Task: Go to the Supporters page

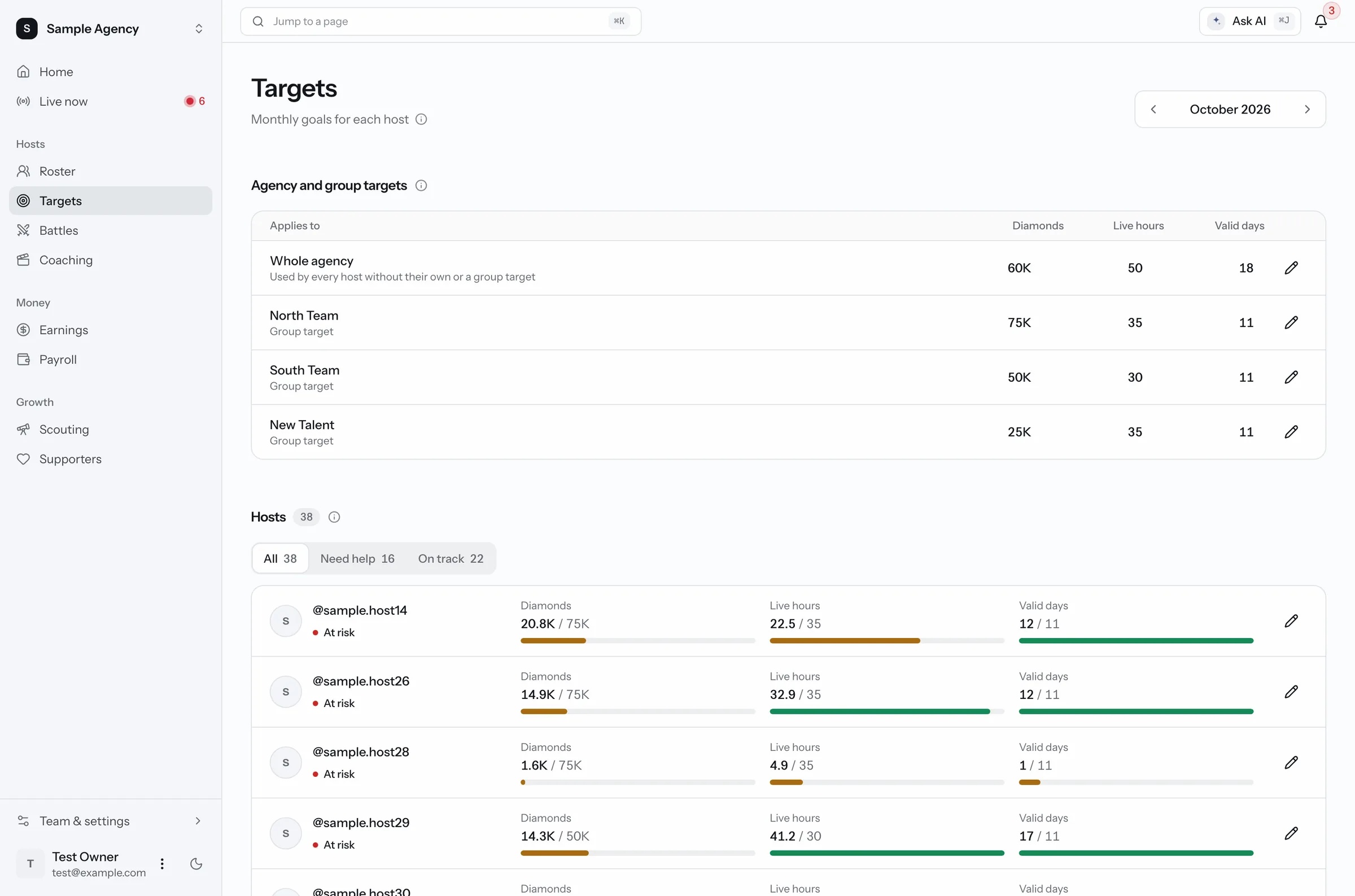Action: pyautogui.click(x=110, y=460)
